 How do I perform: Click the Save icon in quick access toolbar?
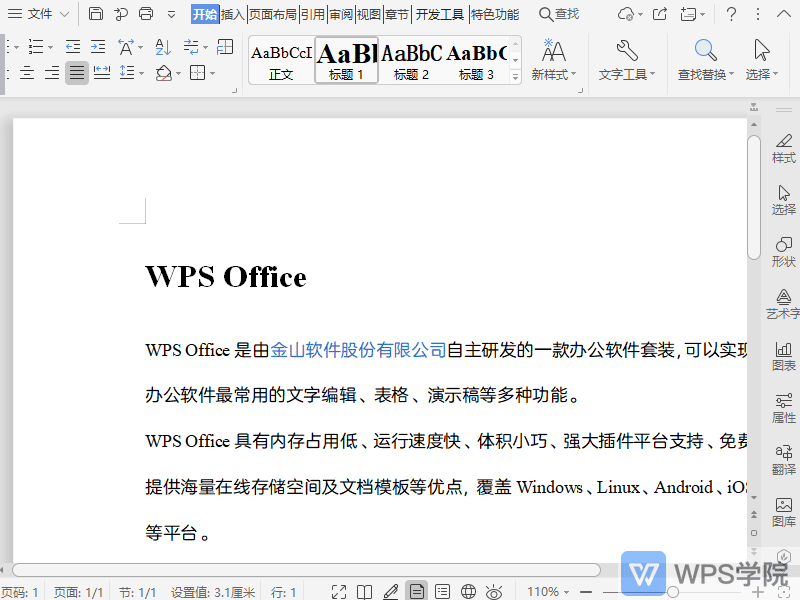point(96,13)
